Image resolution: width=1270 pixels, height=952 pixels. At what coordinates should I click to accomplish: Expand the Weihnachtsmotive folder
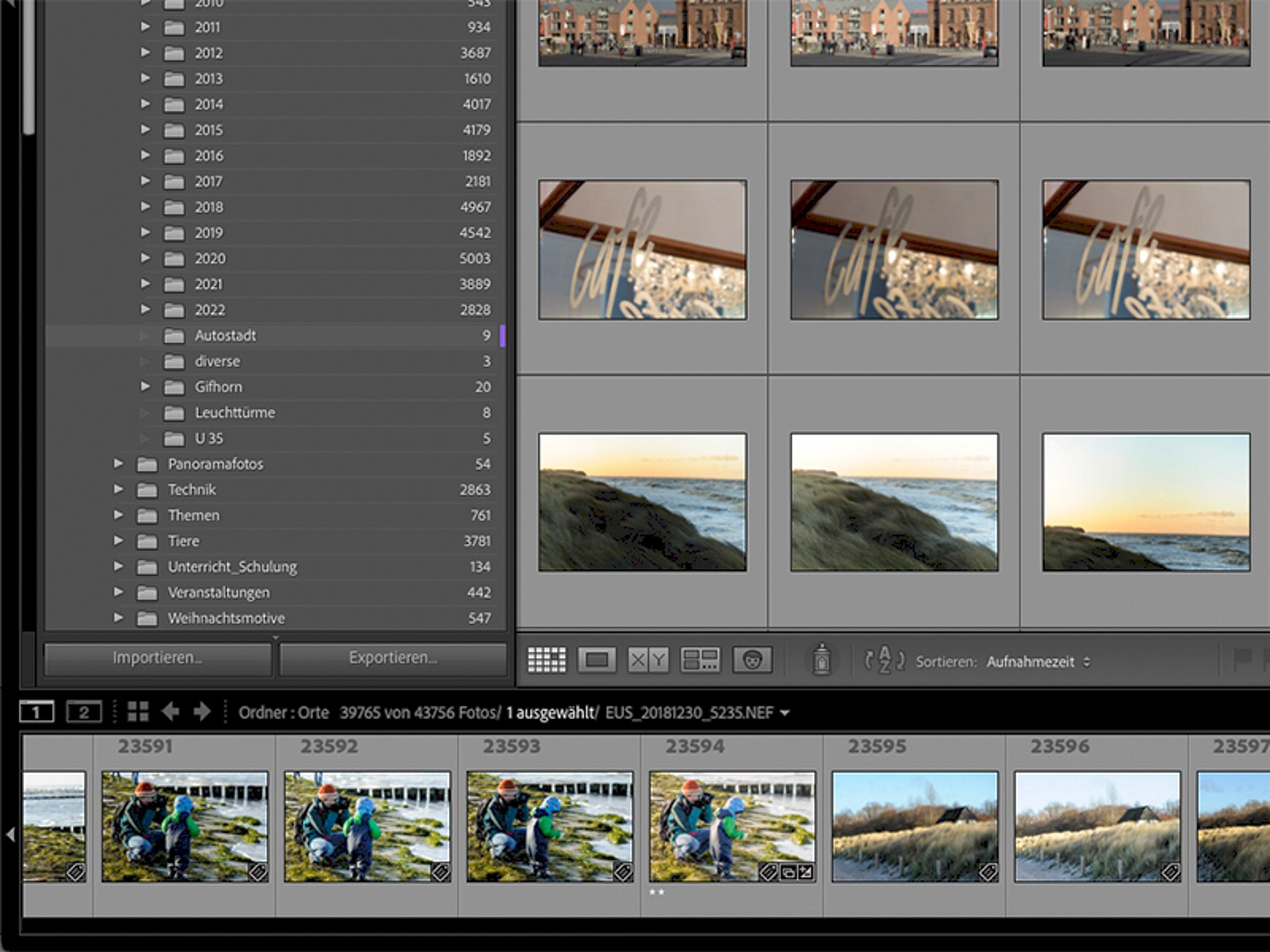pos(119,618)
